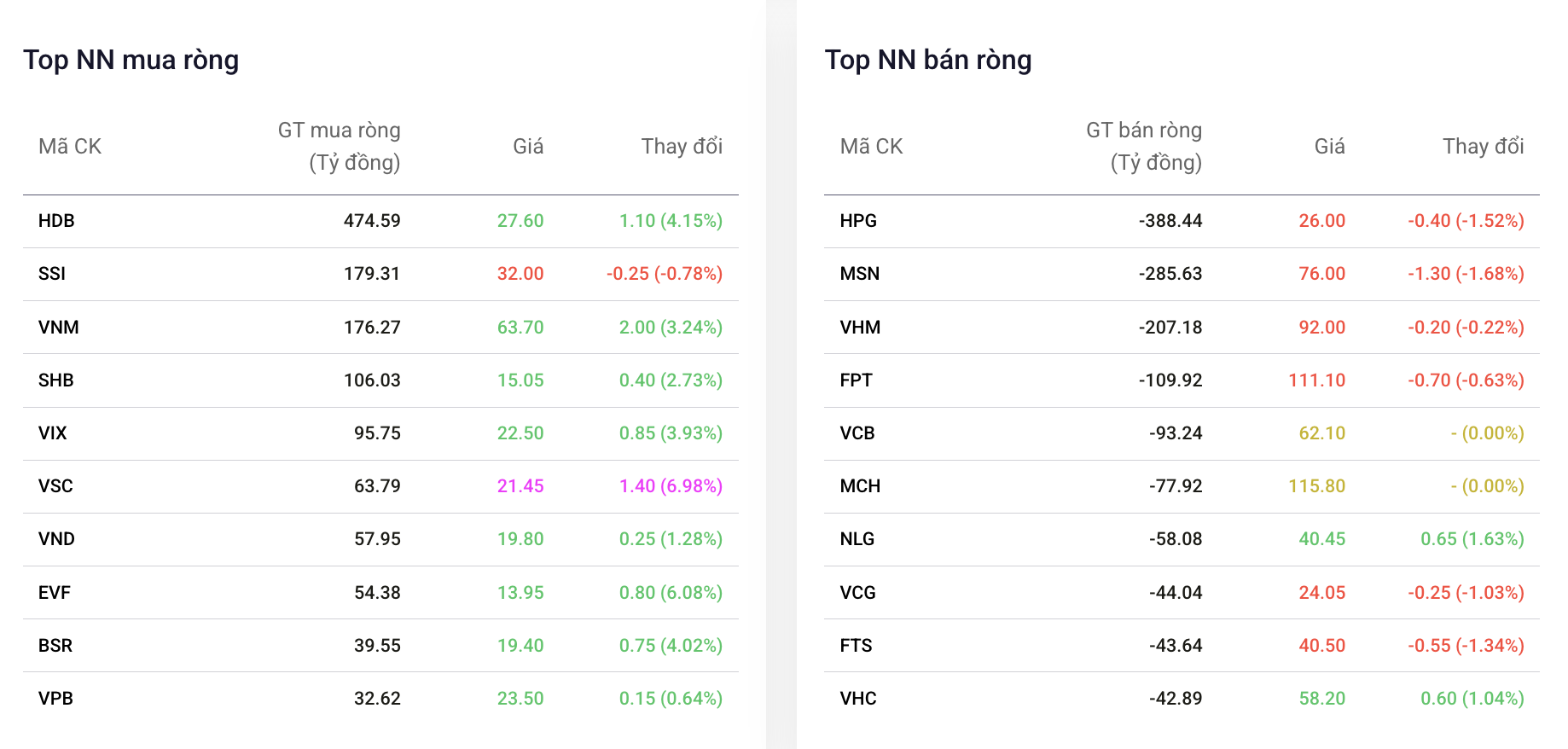This screenshot has width=1568, height=749.
Task: Select the MSN ticker
Action: click(860, 274)
